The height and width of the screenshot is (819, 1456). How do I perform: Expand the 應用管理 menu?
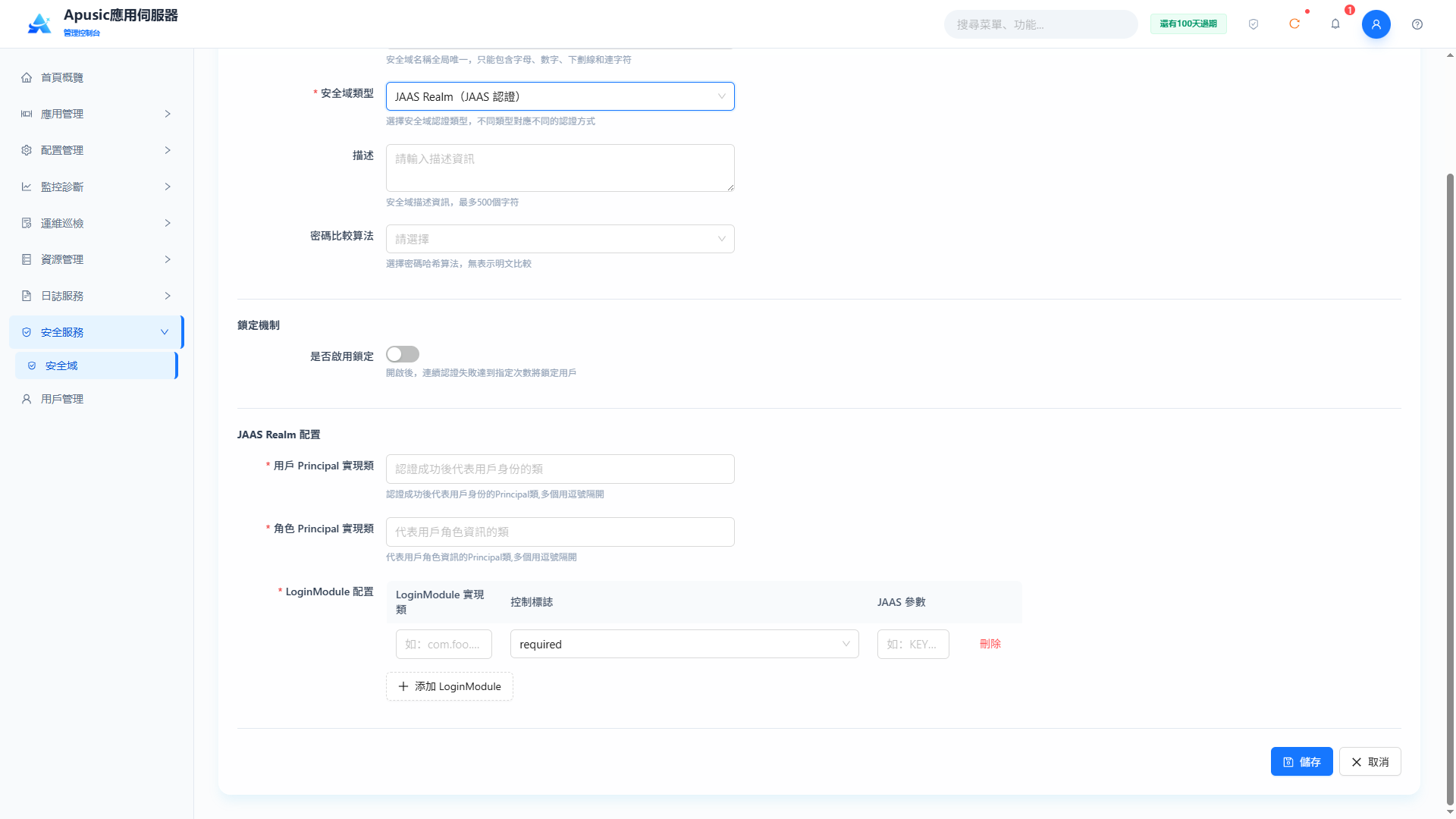pyautogui.click(x=96, y=114)
